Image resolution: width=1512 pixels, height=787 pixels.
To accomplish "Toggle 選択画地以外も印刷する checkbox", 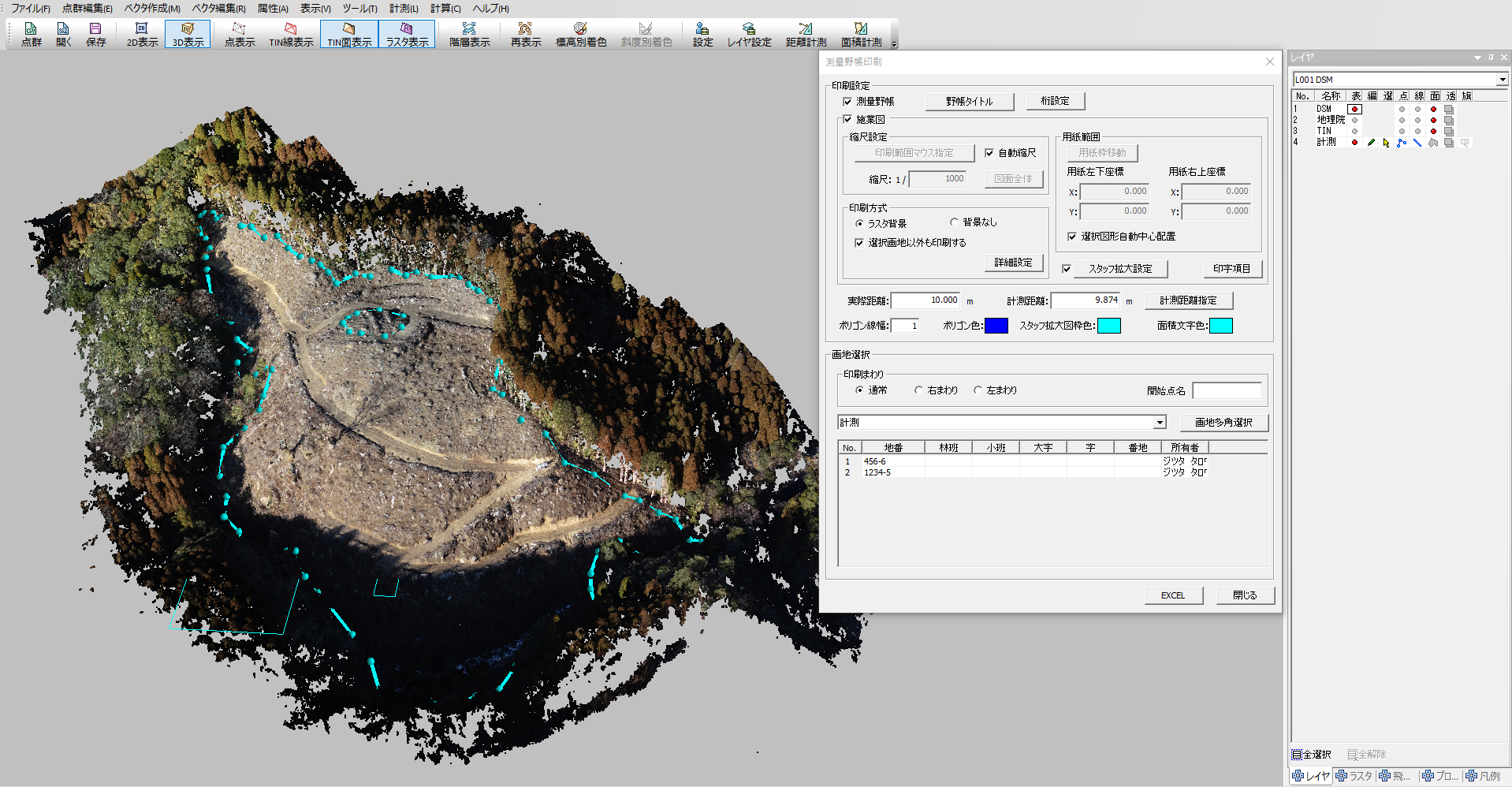I will (x=859, y=243).
